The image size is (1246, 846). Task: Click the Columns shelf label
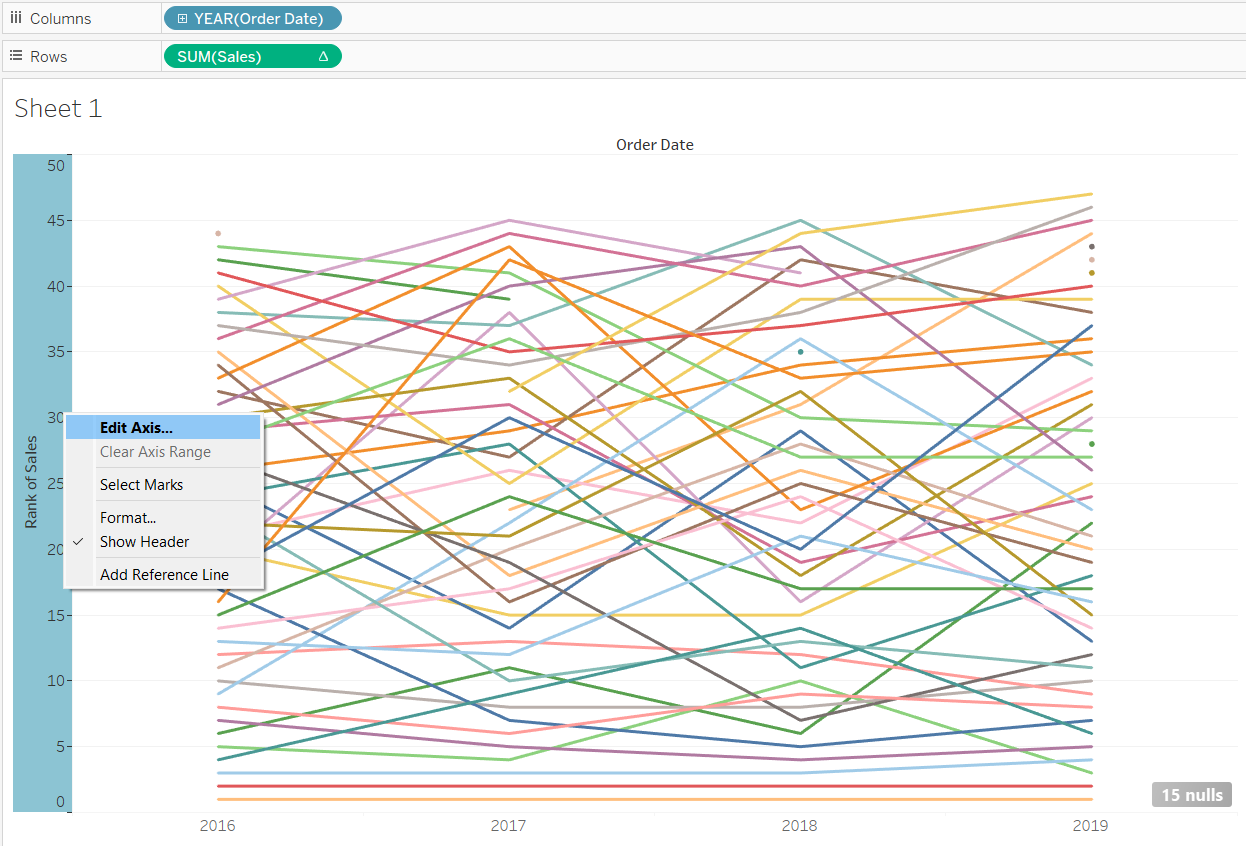(60, 18)
